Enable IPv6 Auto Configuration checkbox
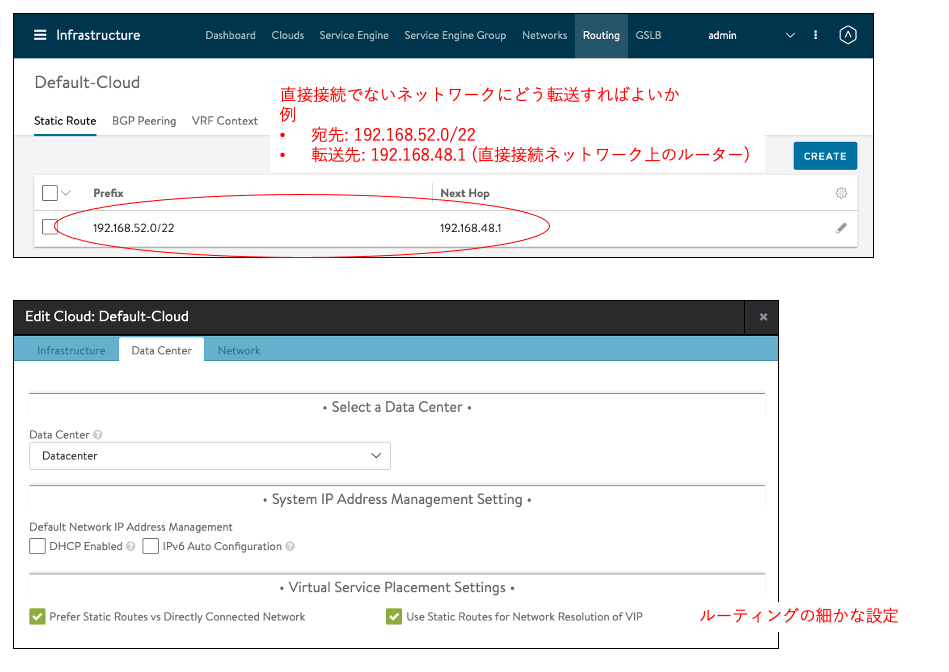 (151, 546)
